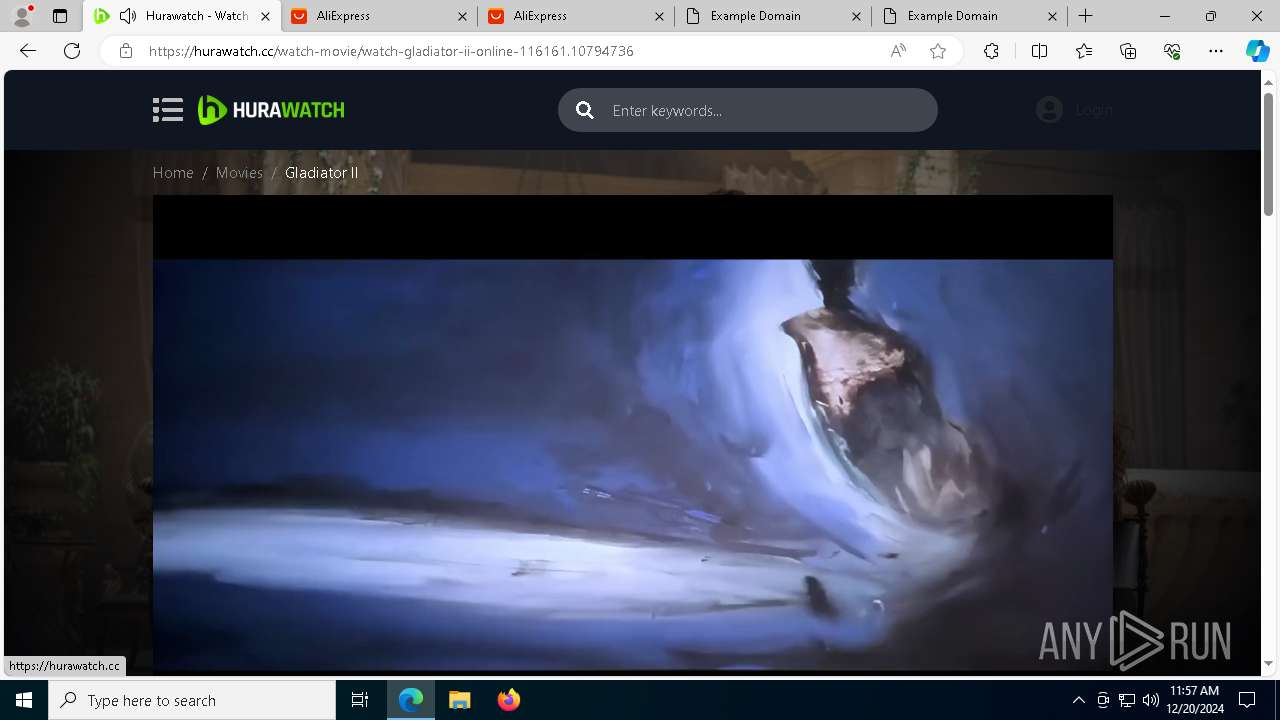The width and height of the screenshot is (1280, 720).
Task: Close the first Example Domain tab
Action: (x=856, y=16)
